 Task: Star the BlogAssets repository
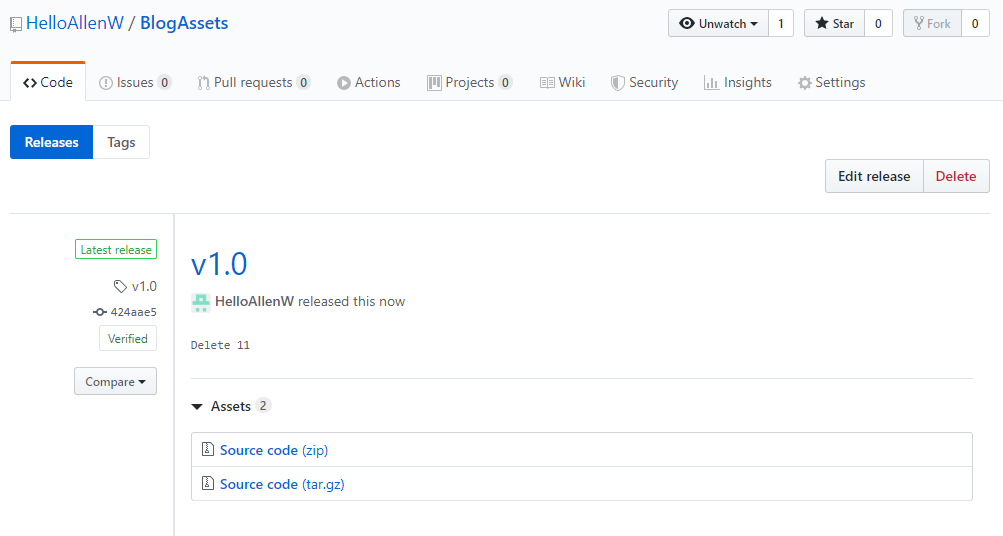[833, 24]
